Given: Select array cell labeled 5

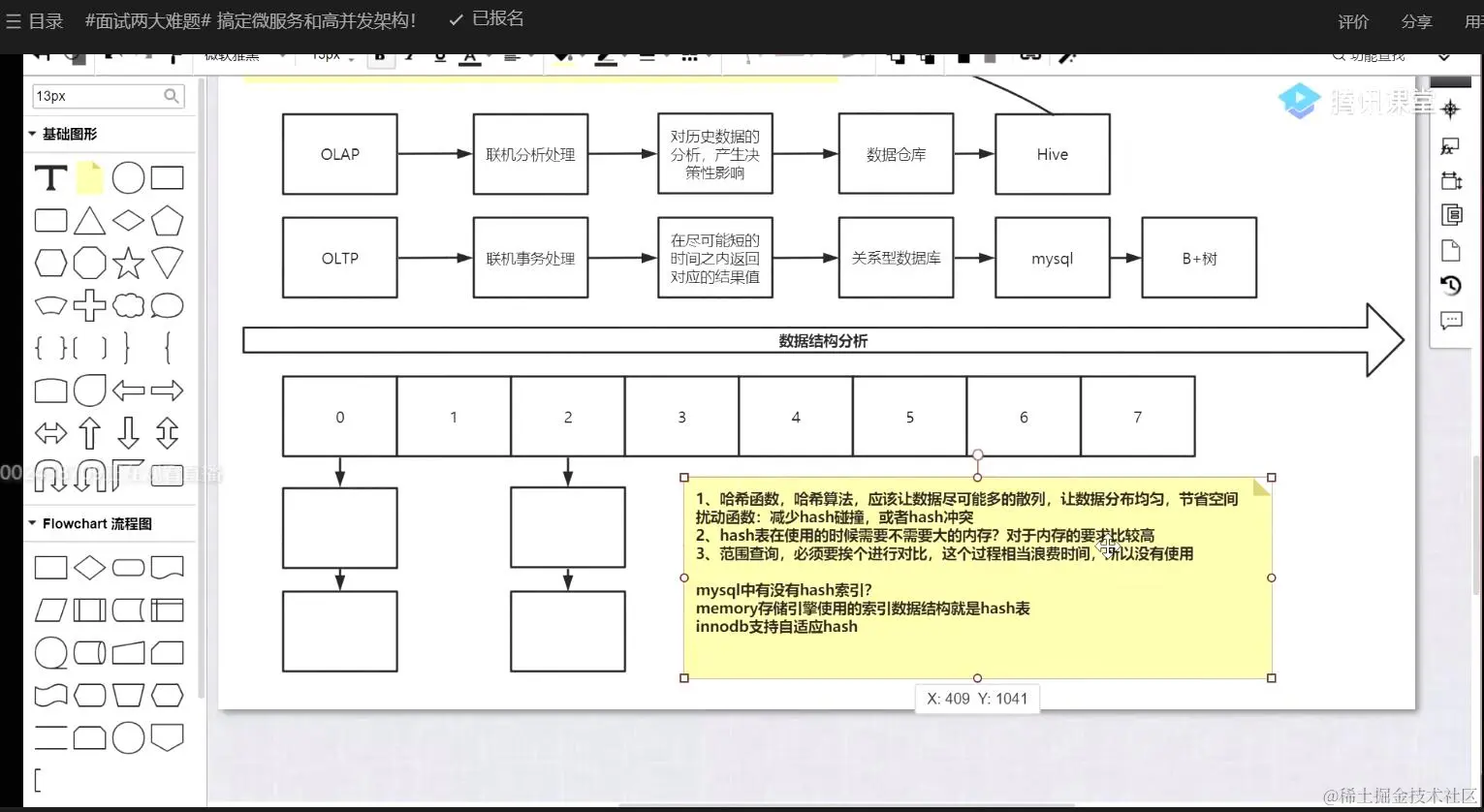Looking at the screenshot, I should [x=909, y=417].
